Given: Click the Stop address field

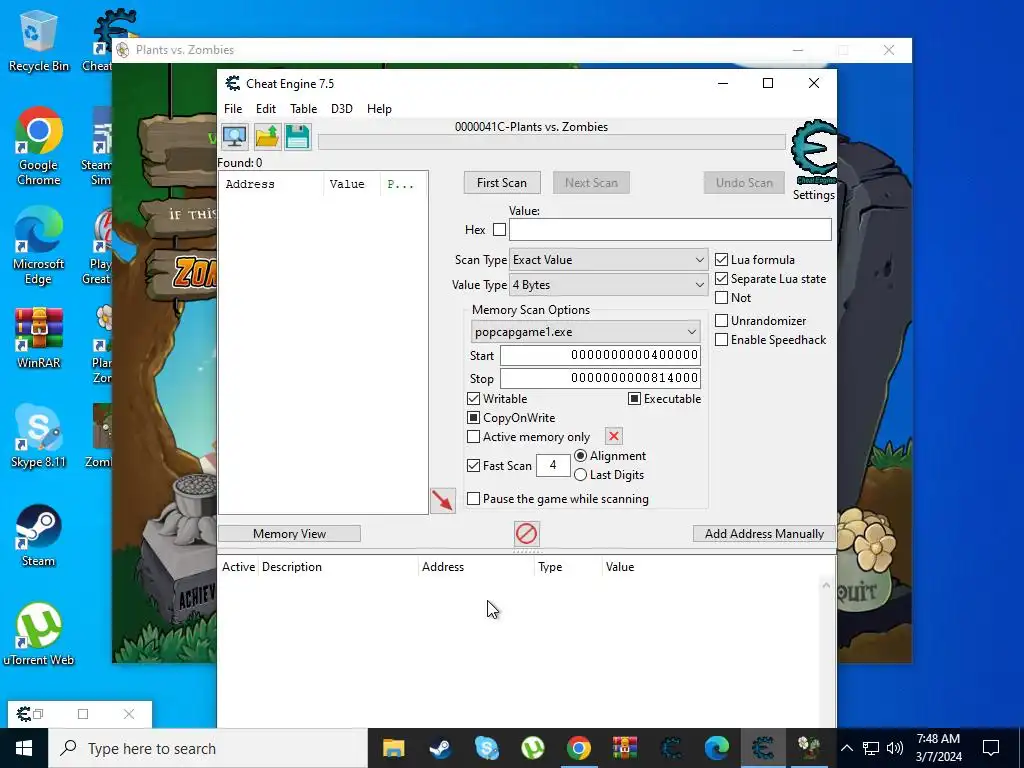Looking at the screenshot, I should pyautogui.click(x=600, y=378).
